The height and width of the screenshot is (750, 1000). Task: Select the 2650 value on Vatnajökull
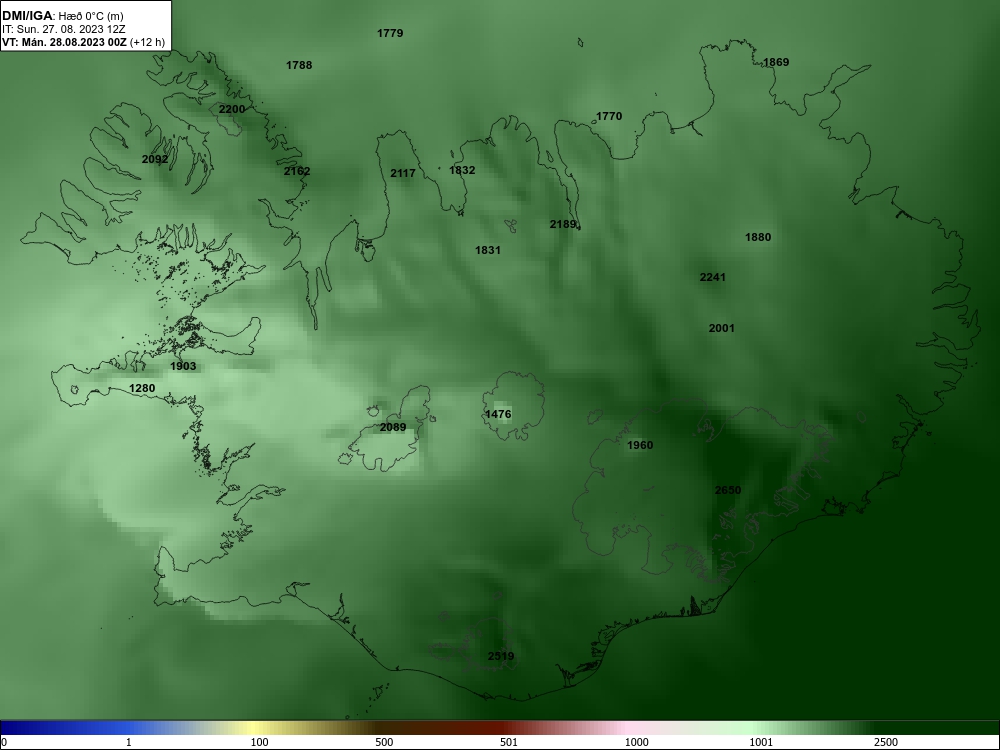click(x=728, y=490)
